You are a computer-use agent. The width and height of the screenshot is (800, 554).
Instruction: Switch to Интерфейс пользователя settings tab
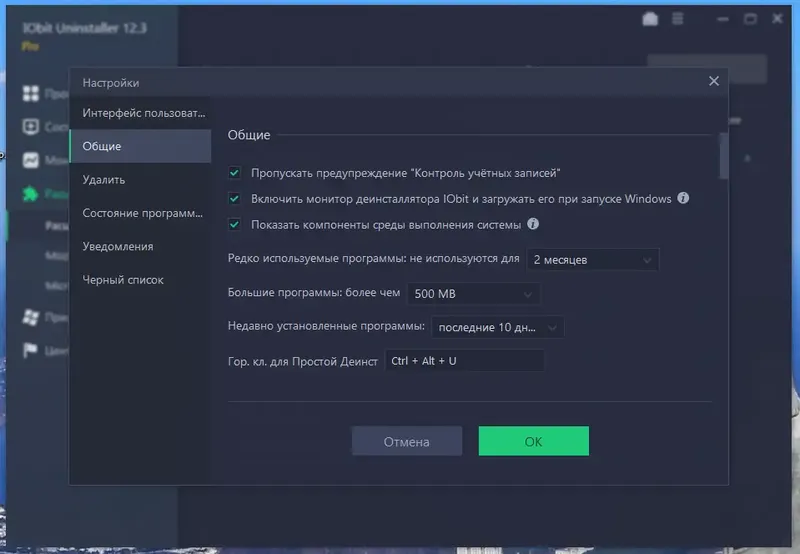click(x=140, y=113)
